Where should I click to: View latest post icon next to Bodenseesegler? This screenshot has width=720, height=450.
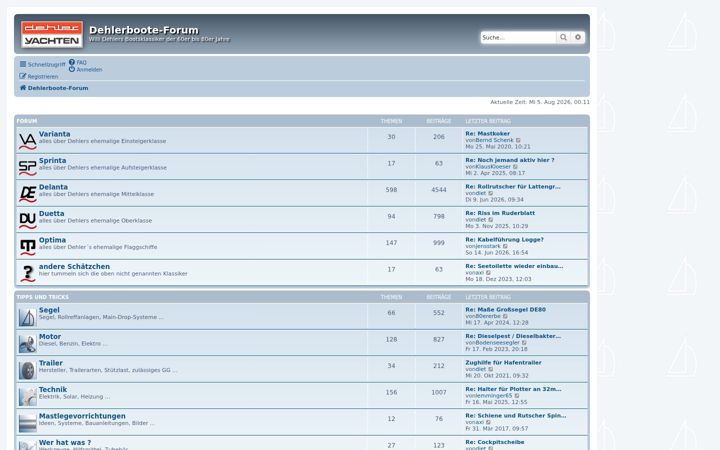pos(524,343)
